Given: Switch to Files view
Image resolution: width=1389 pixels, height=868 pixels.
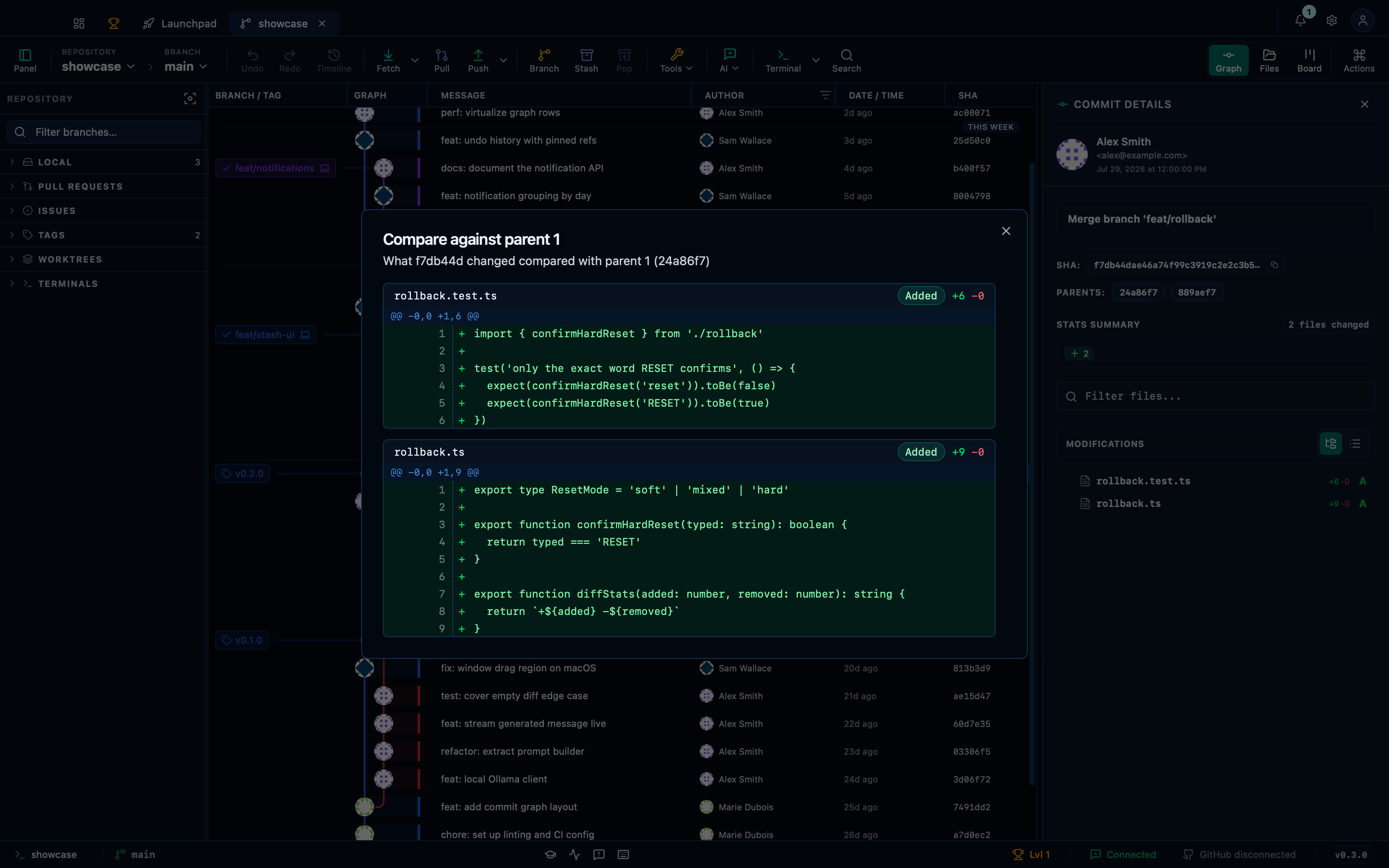Looking at the screenshot, I should [1269, 60].
